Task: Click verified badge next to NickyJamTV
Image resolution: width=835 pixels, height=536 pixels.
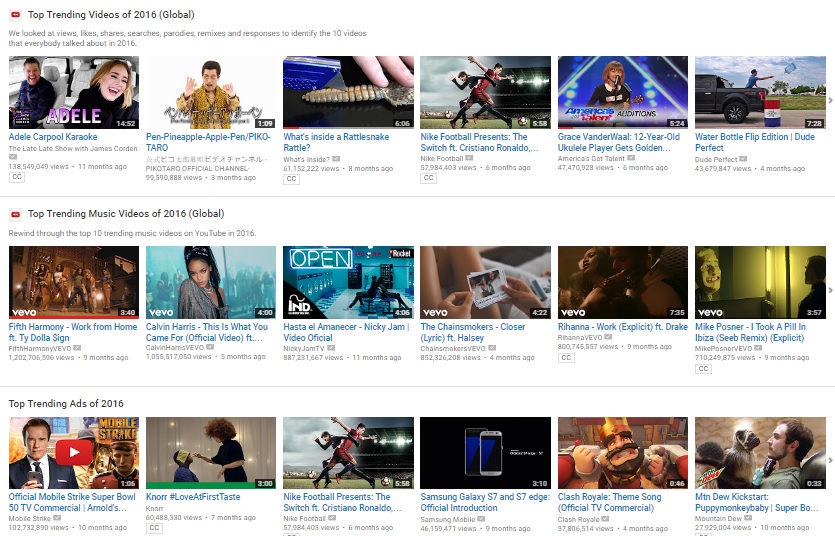Action: (x=331, y=348)
